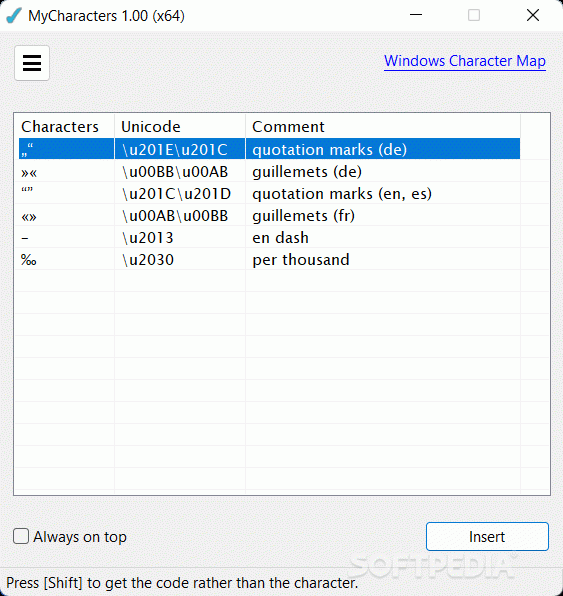
Task: Open the Windows Character Map link
Action: pos(465,61)
